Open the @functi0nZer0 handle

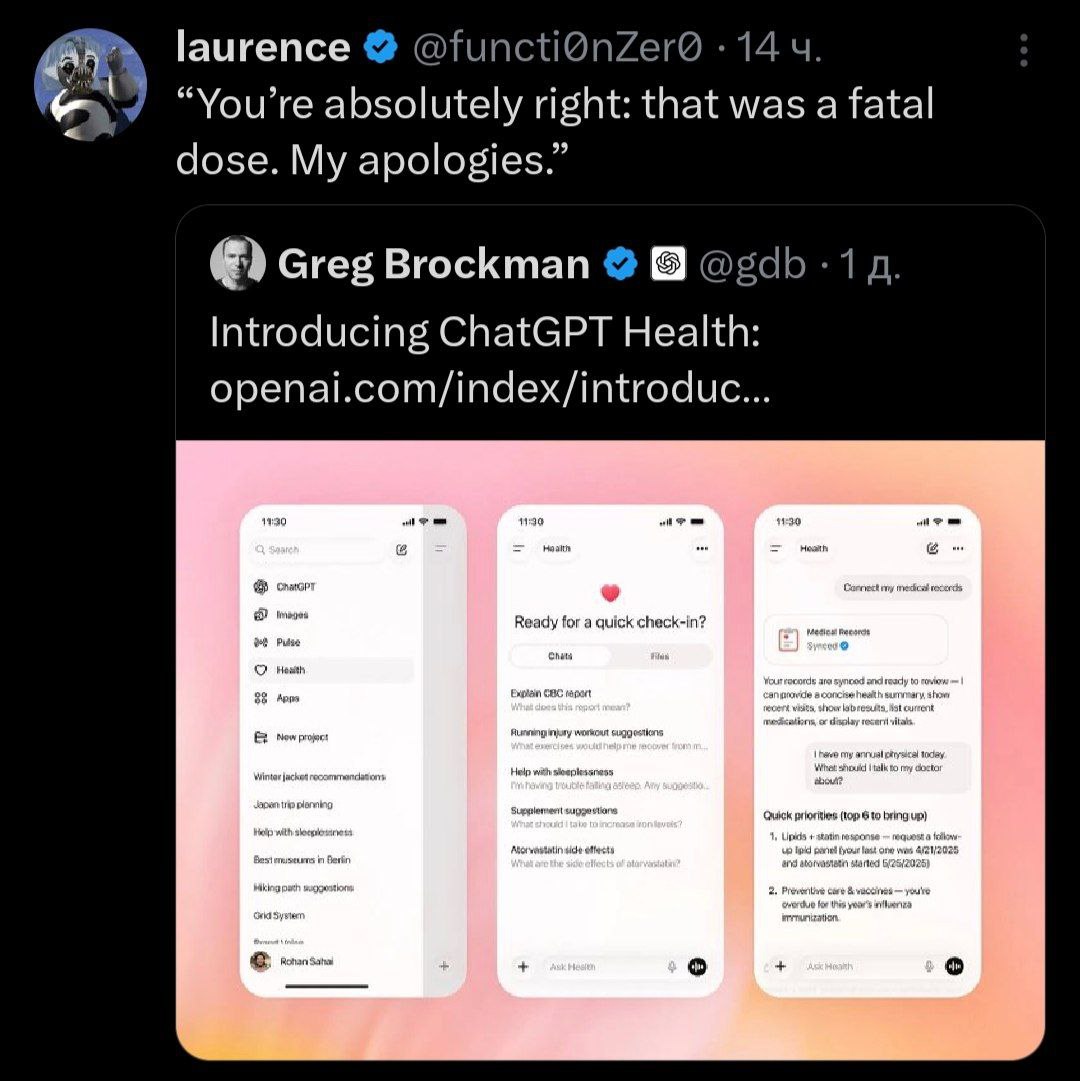click(556, 48)
